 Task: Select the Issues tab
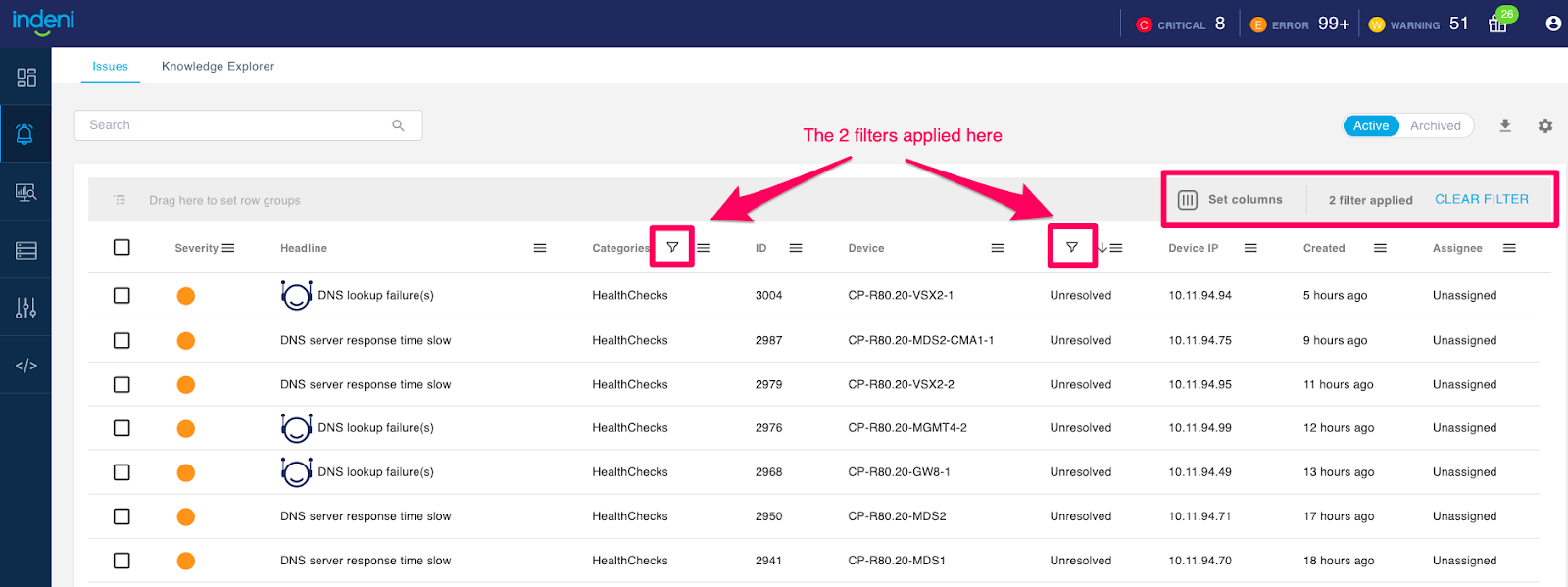(110, 66)
